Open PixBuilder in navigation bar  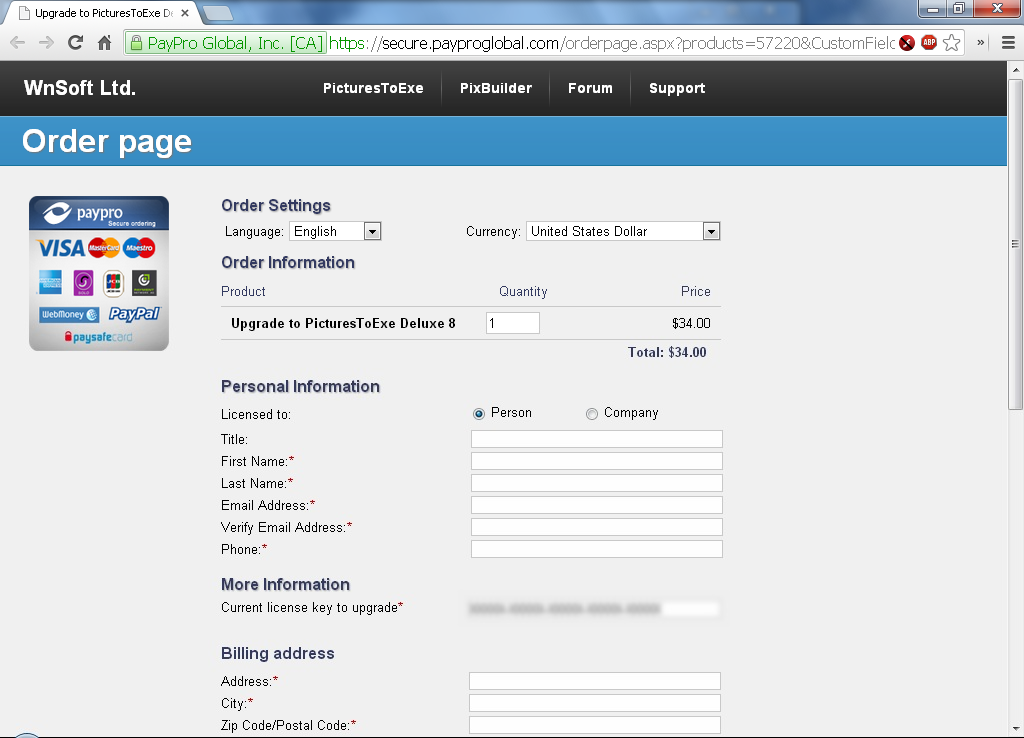click(496, 88)
